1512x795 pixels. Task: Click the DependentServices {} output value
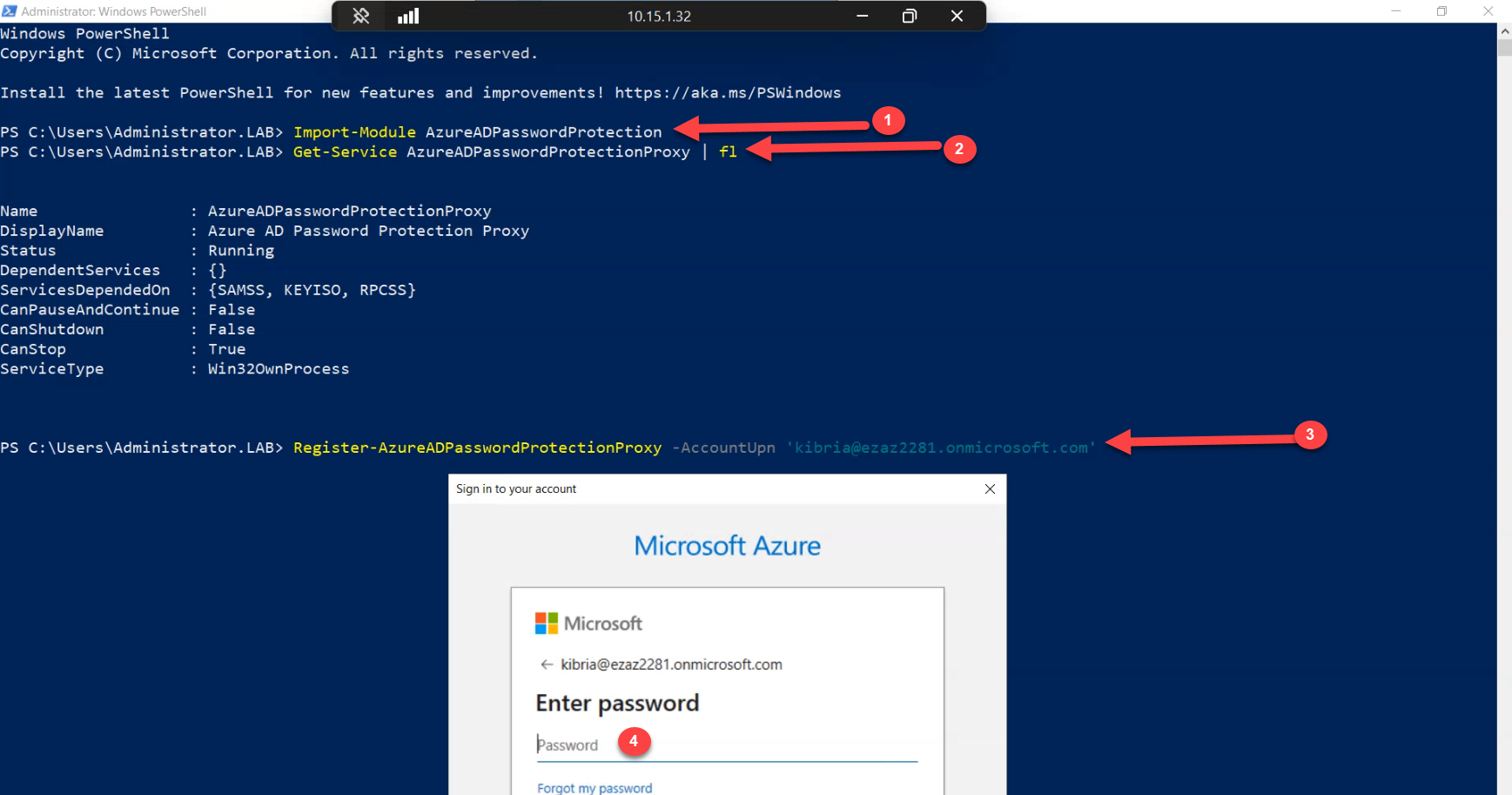click(218, 270)
